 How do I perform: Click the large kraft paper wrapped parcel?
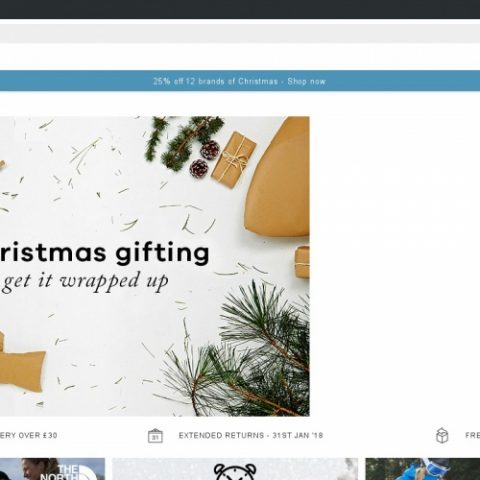[x=277, y=177]
